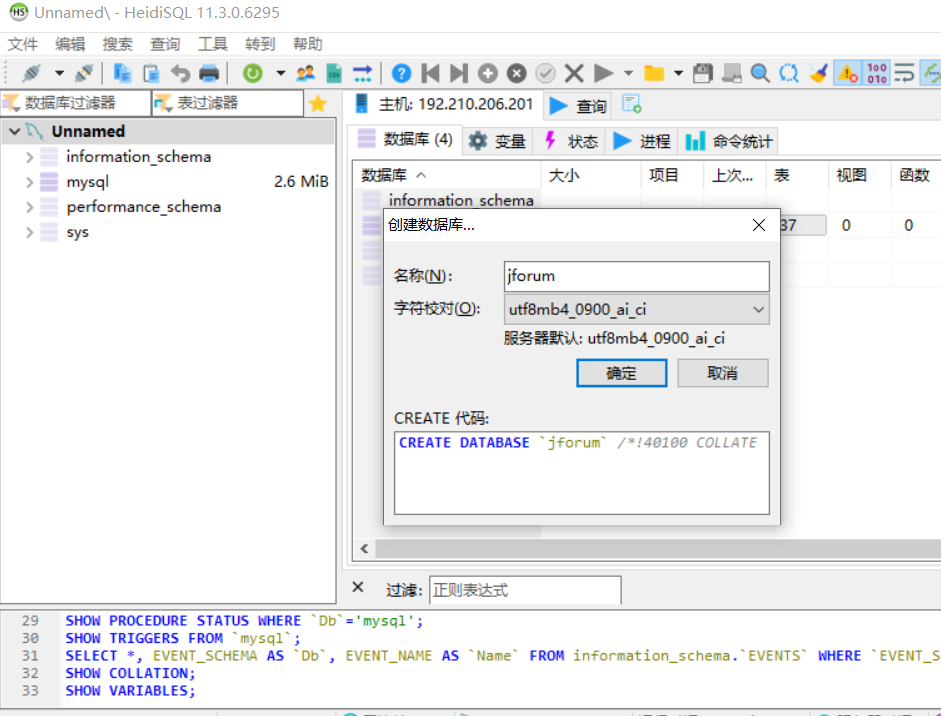Open the refresh dropdown arrow
The width and height of the screenshot is (941, 716).
pyautogui.click(x=280, y=73)
